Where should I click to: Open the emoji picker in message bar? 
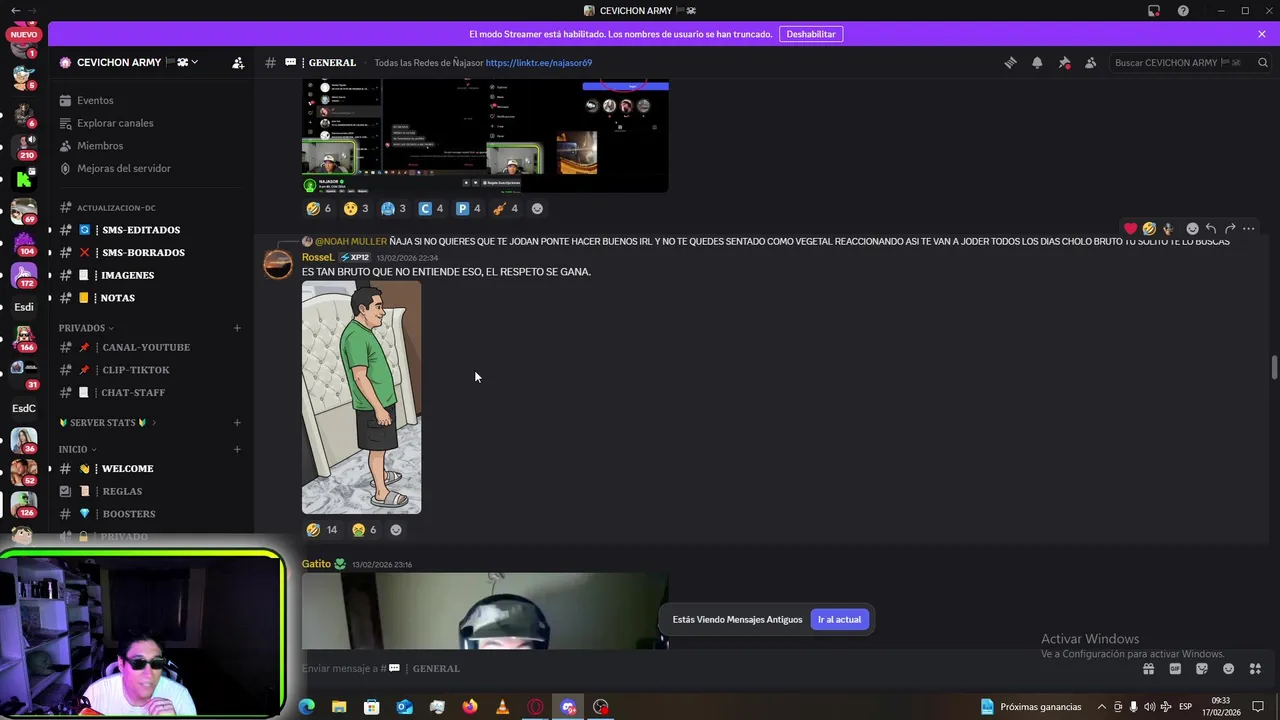[x=1229, y=669]
